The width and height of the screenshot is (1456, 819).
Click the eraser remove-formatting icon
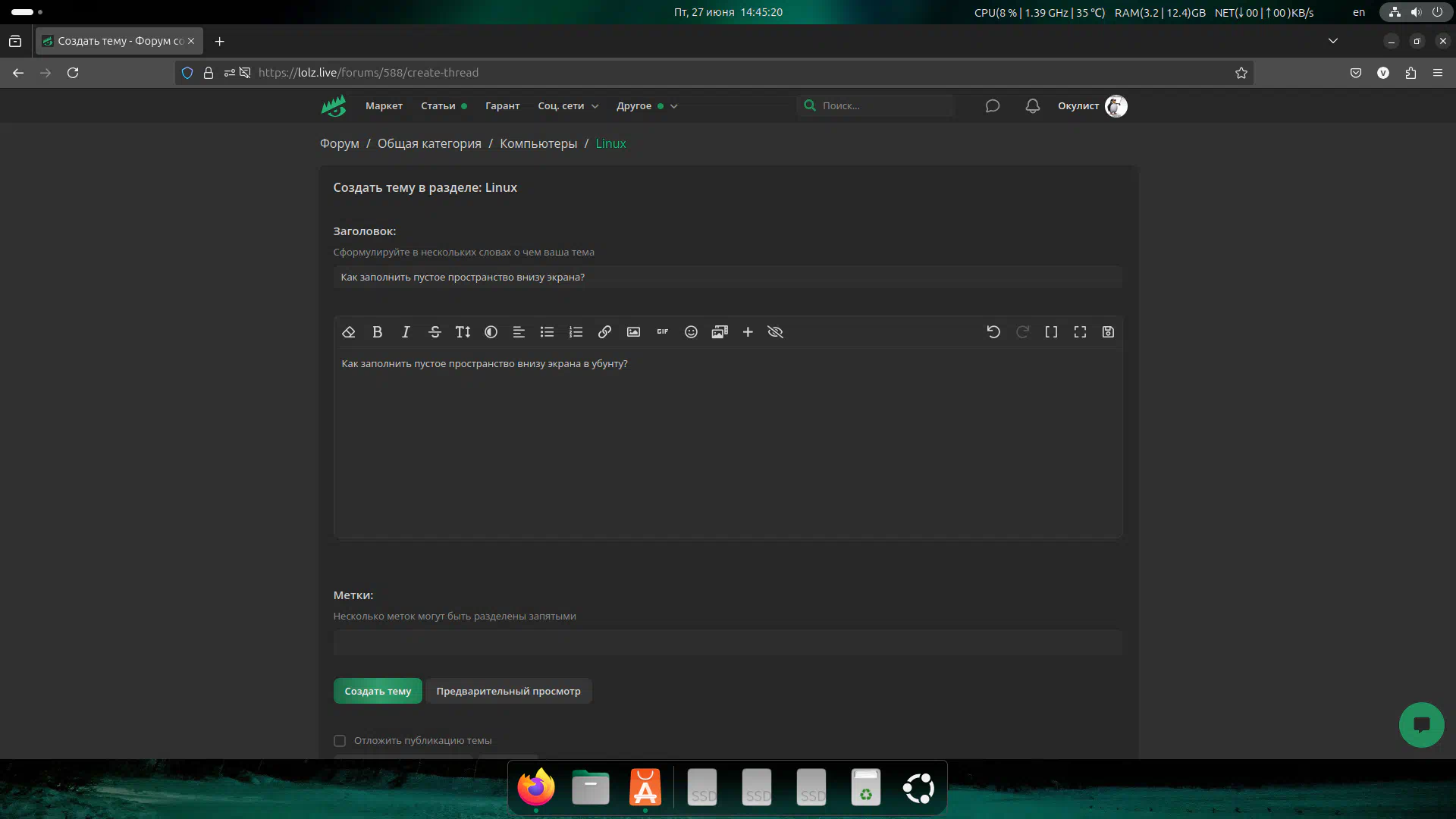point(349,332)
